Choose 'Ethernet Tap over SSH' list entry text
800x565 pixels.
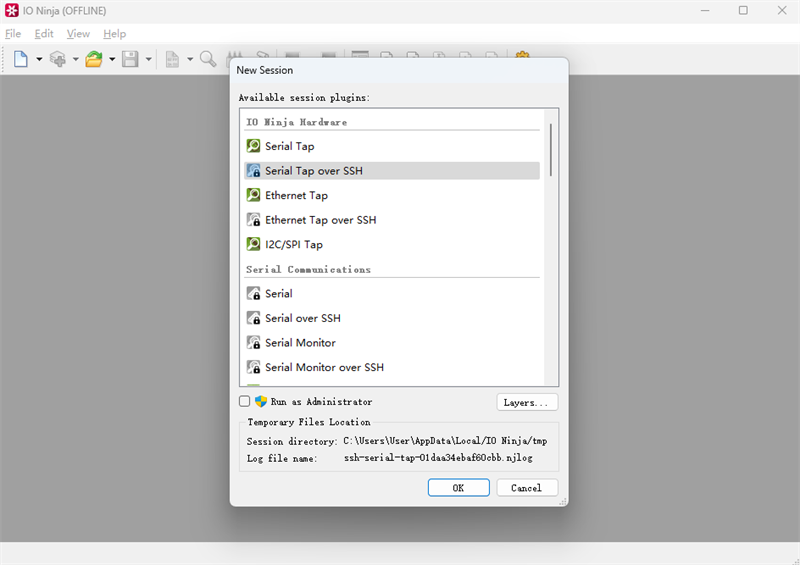coord(321,220)
